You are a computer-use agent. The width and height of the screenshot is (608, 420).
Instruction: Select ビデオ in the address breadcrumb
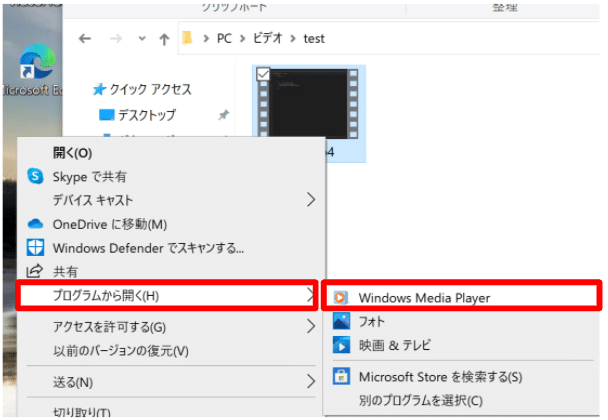pyautogui.click(x=268, y=38)
